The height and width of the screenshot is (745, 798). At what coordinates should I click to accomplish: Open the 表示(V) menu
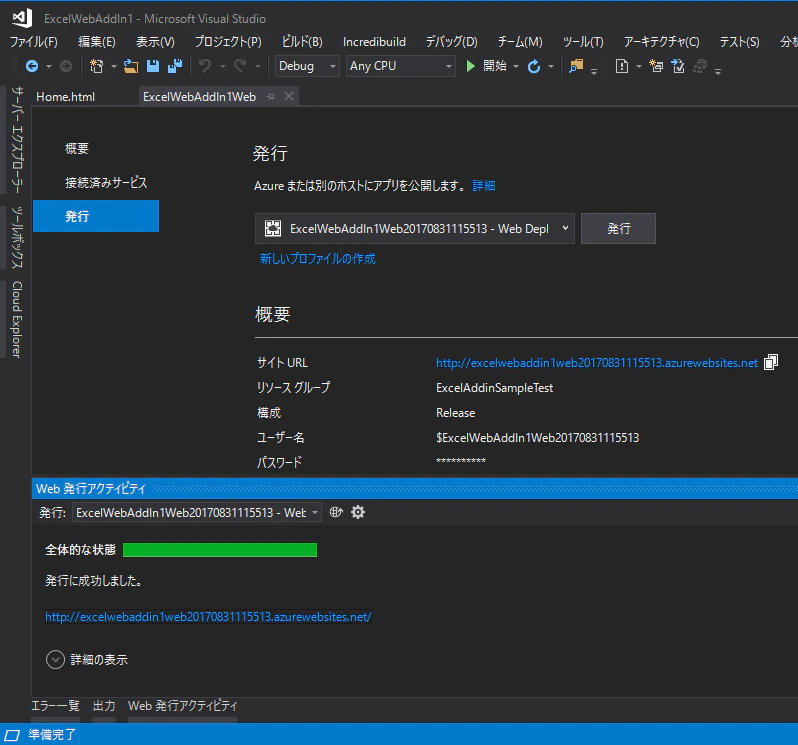[x=155, y=42]
